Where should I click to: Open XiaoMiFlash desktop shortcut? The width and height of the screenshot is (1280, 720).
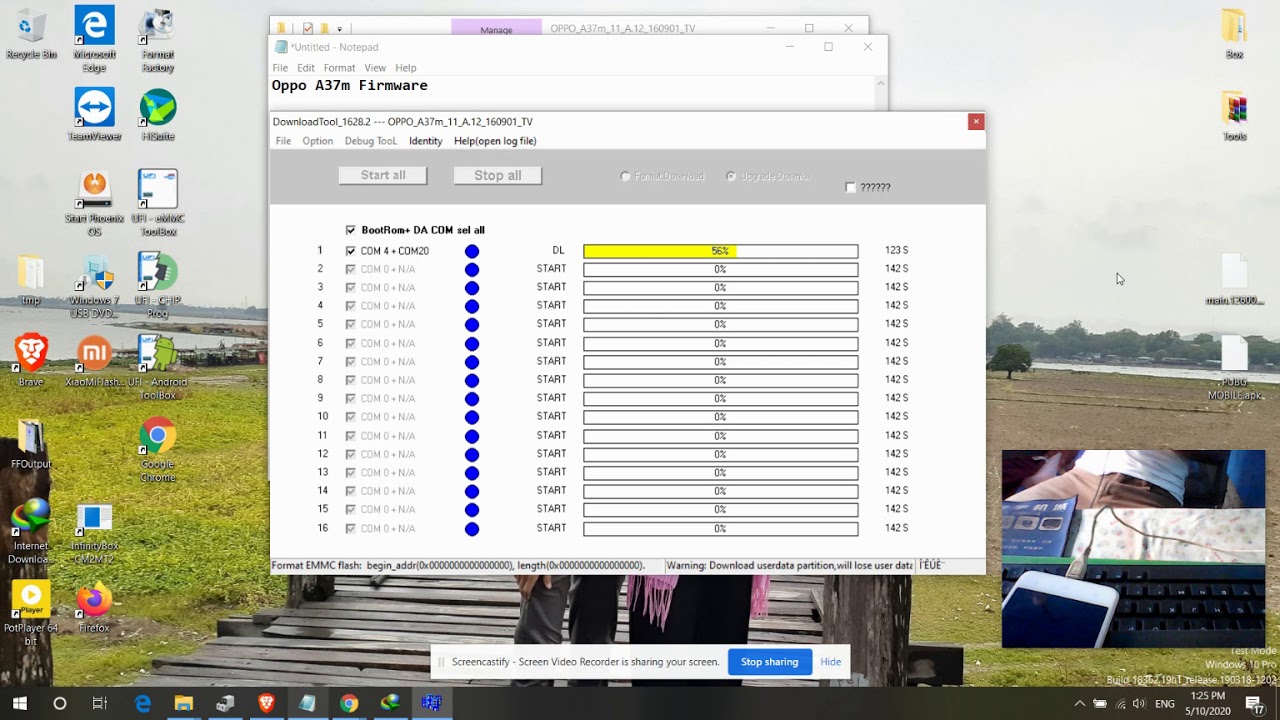(x=94, y=360)
